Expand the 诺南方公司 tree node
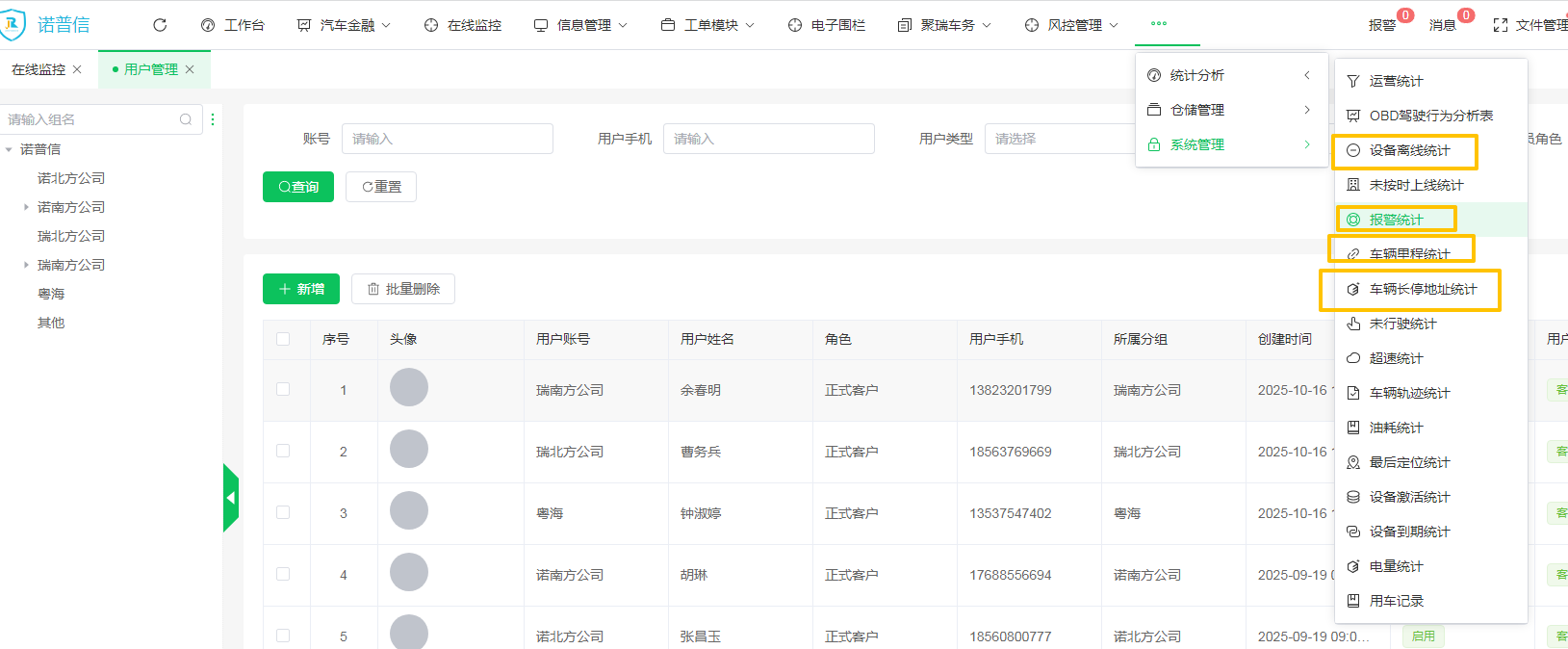The height and width of the screenshot is (649, 1568). 26,207
